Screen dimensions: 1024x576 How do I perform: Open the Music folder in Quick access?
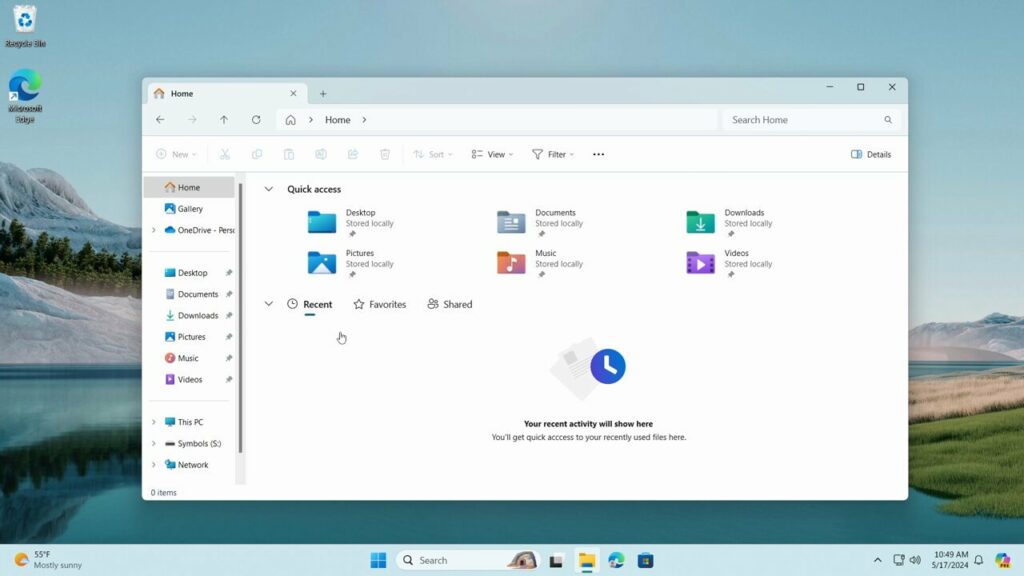click(542, 263)
